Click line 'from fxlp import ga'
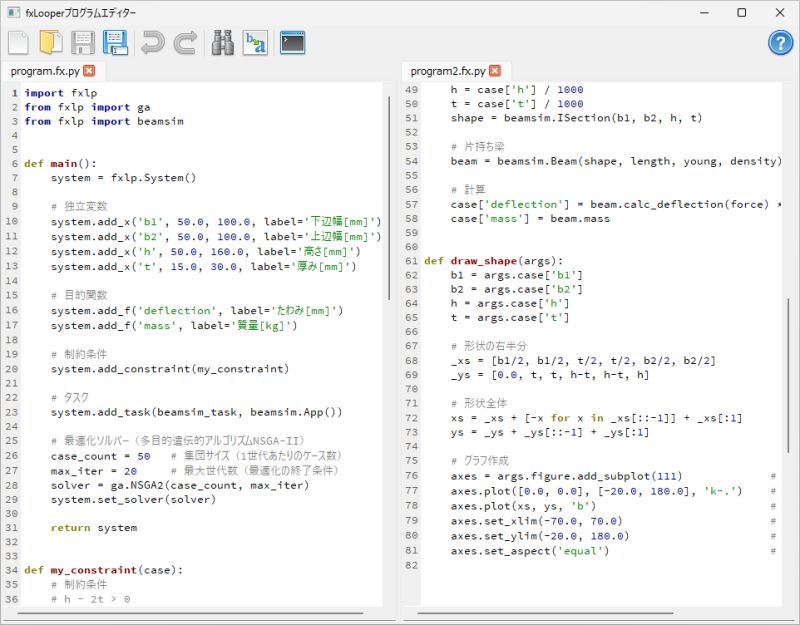The height and width of the screenshot is (625, 800). pyautogui.click(x=87, y=107)
